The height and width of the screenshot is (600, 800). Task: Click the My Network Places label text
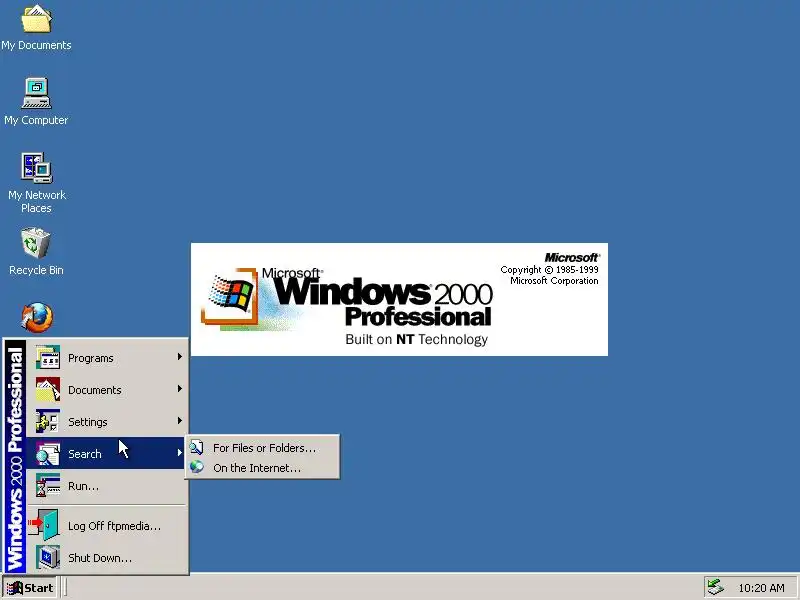tap(37, 202)
